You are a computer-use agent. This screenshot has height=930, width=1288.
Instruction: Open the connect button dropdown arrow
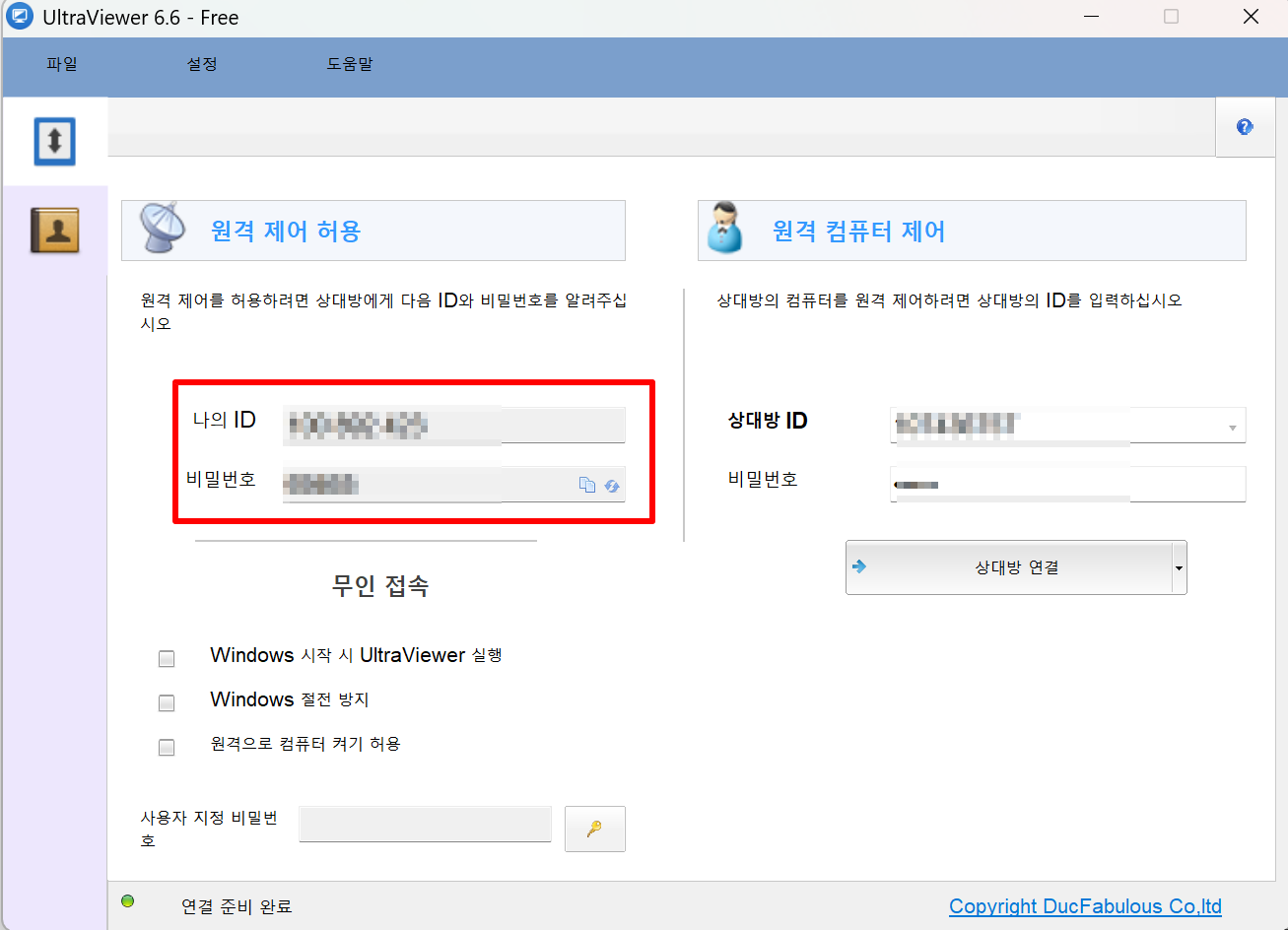(x=1179, y=567)
